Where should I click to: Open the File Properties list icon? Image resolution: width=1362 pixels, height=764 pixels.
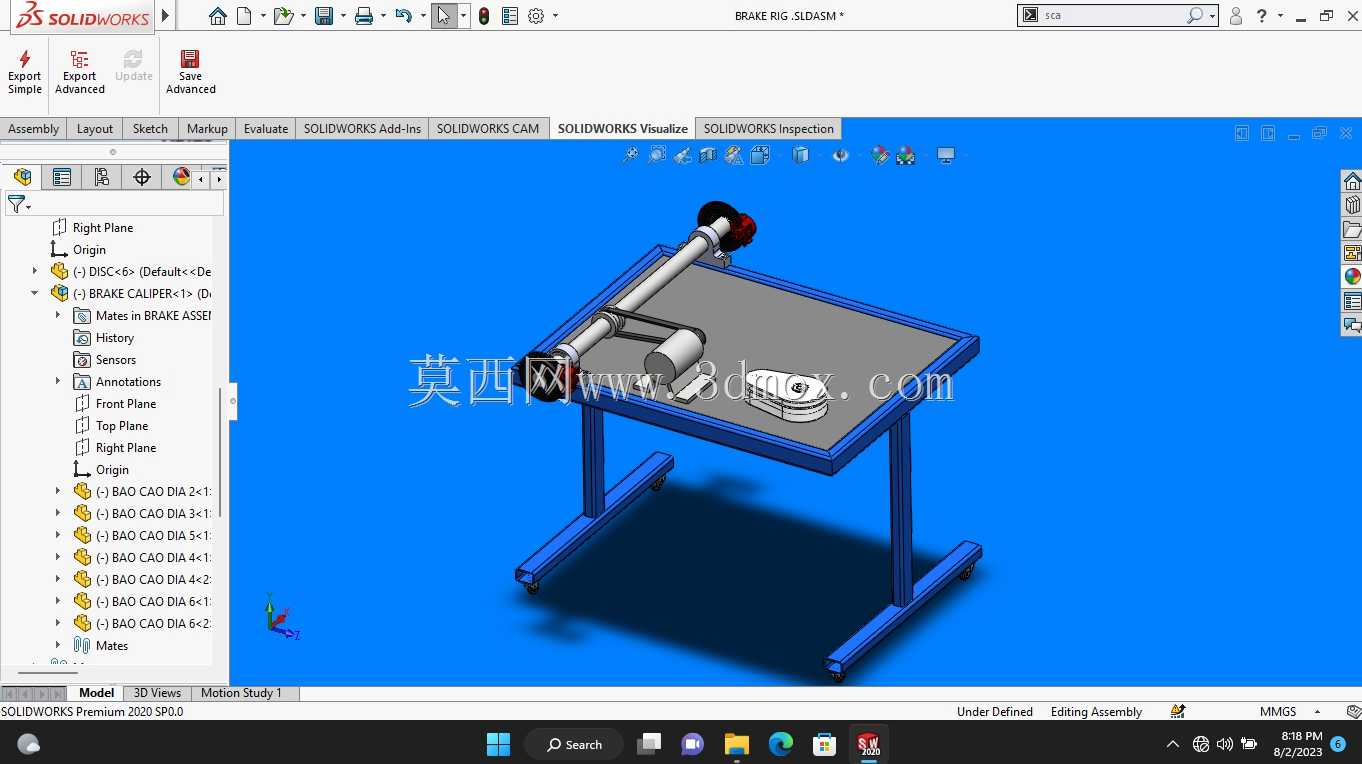point(510,15)
